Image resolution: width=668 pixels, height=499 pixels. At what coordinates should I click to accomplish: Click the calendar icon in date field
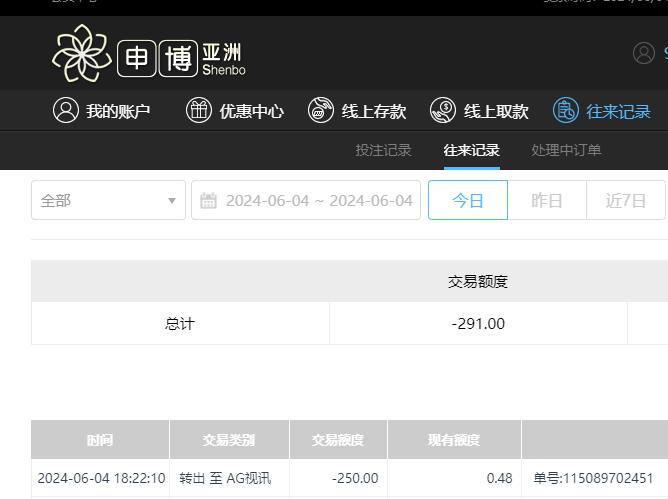tap(208, 200)
